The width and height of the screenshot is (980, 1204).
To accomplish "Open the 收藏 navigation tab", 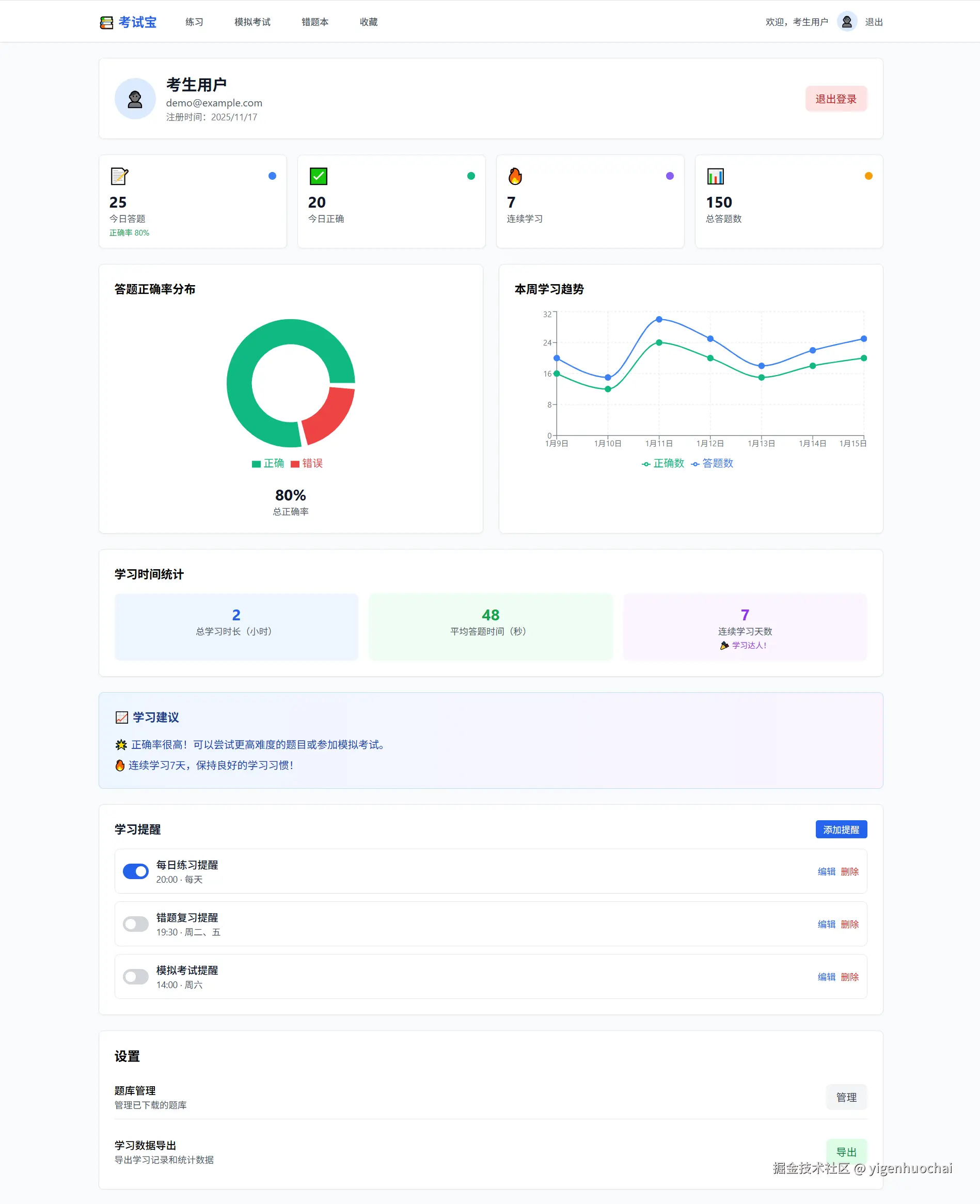I will [369, 22].
